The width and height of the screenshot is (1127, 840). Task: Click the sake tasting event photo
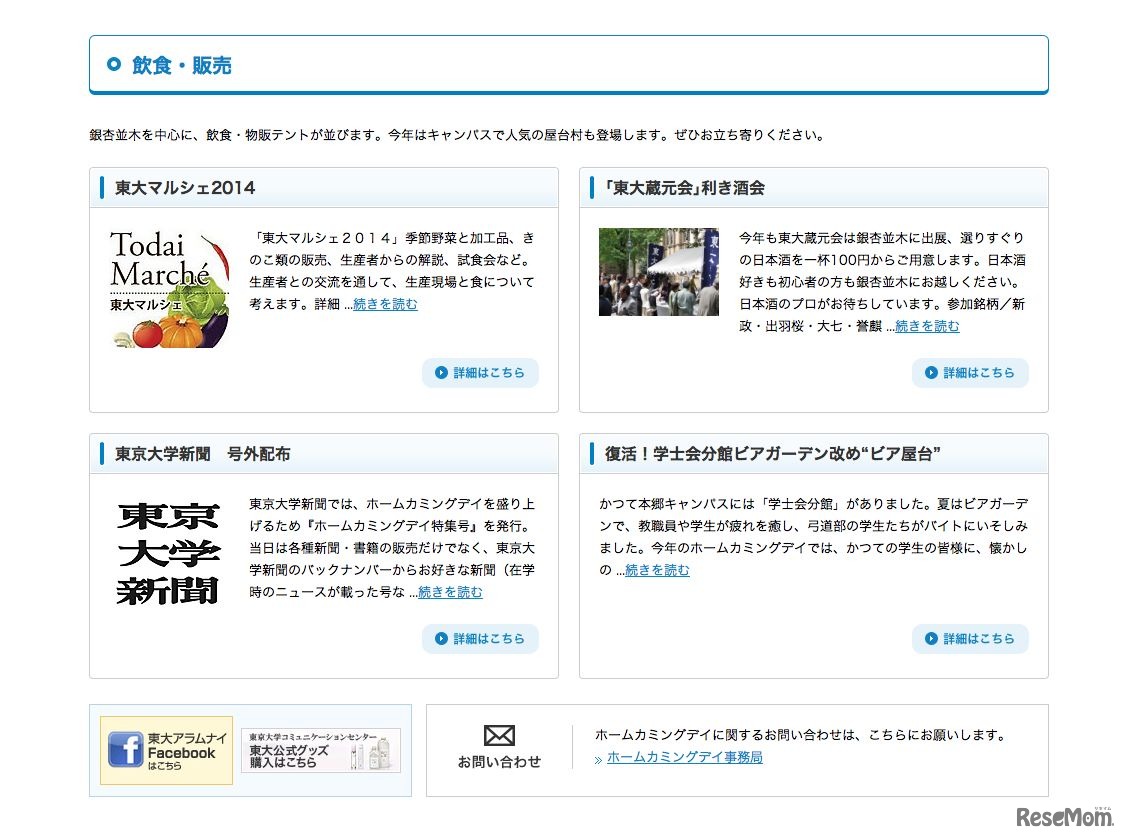click(x=658, y=272)
